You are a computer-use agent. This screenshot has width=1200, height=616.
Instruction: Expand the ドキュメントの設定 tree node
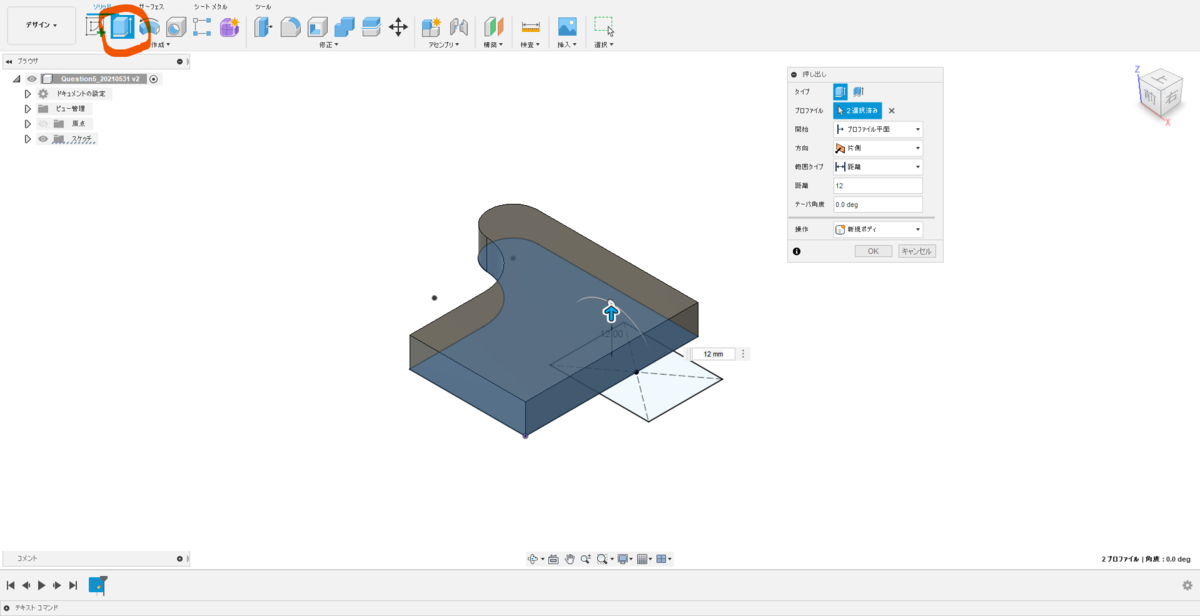[28, 93]
